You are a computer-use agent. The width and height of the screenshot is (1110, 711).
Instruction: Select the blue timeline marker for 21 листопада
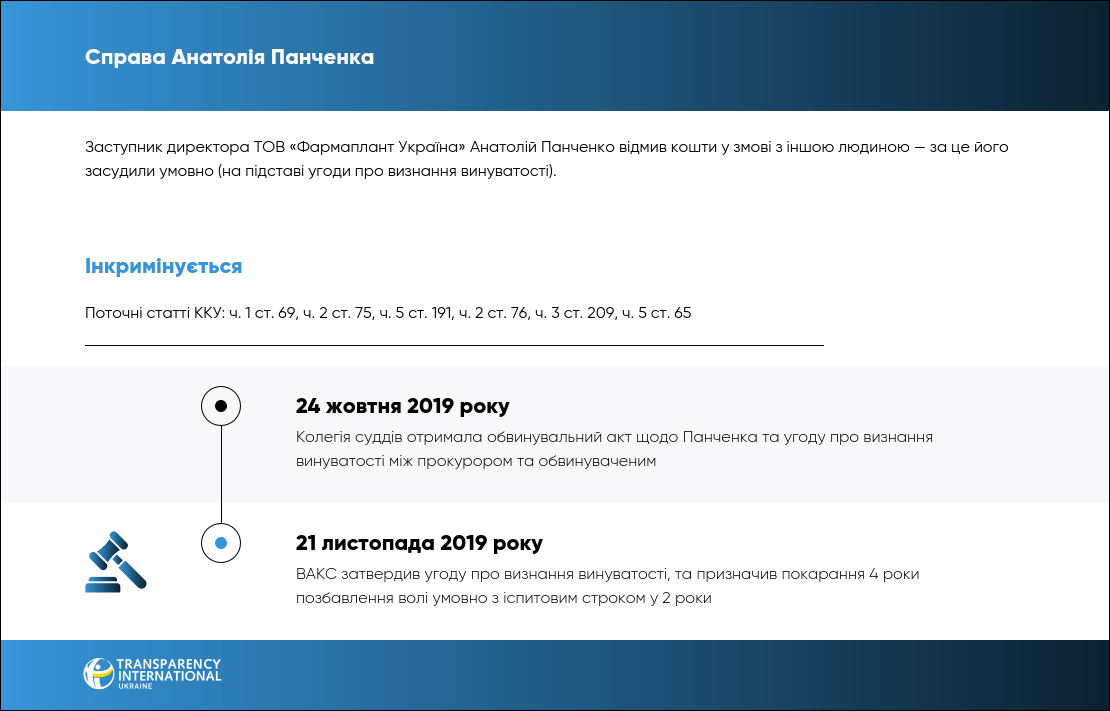[221, 543]
